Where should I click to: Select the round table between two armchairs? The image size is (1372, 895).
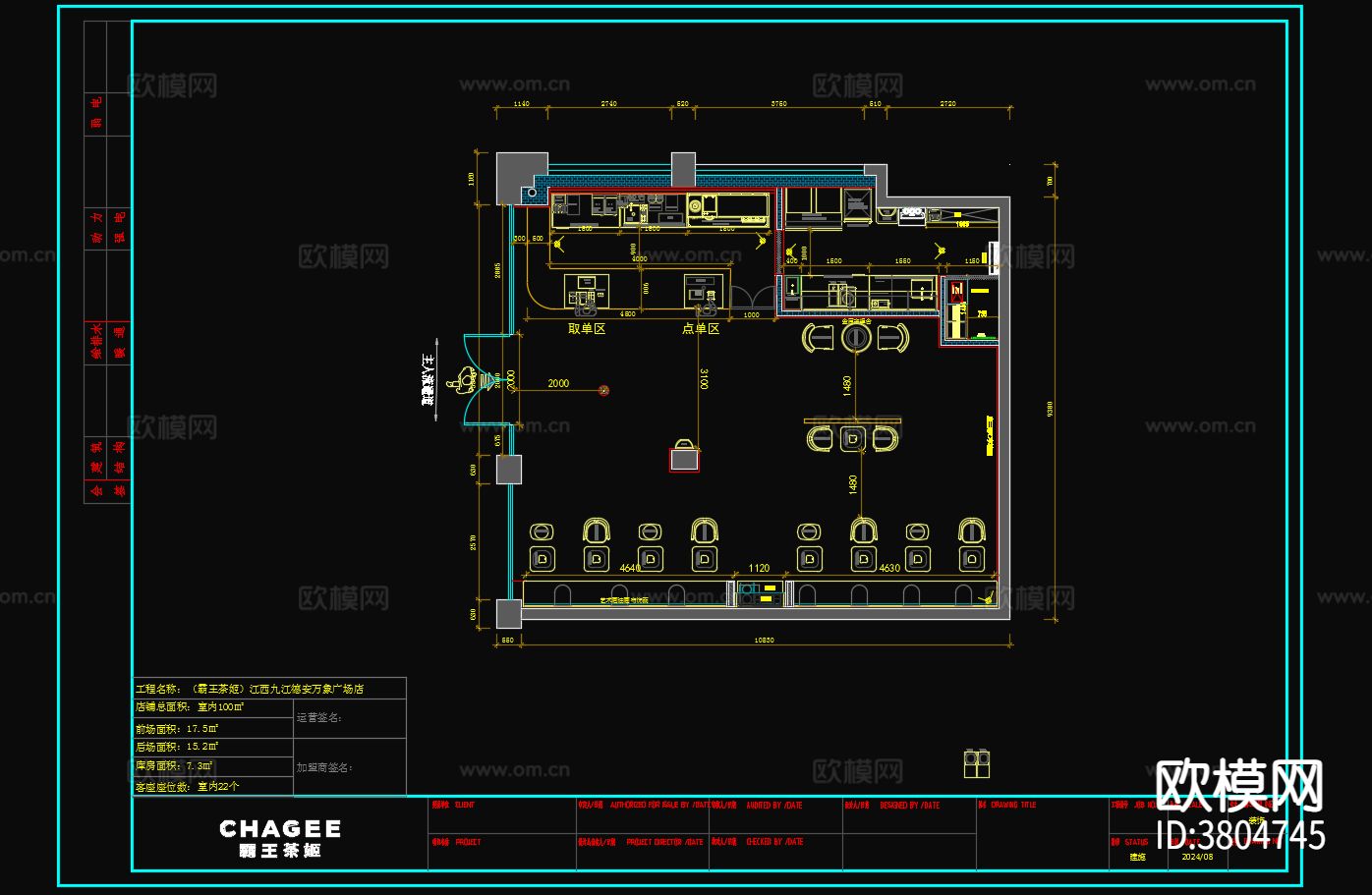click(856, 338)
